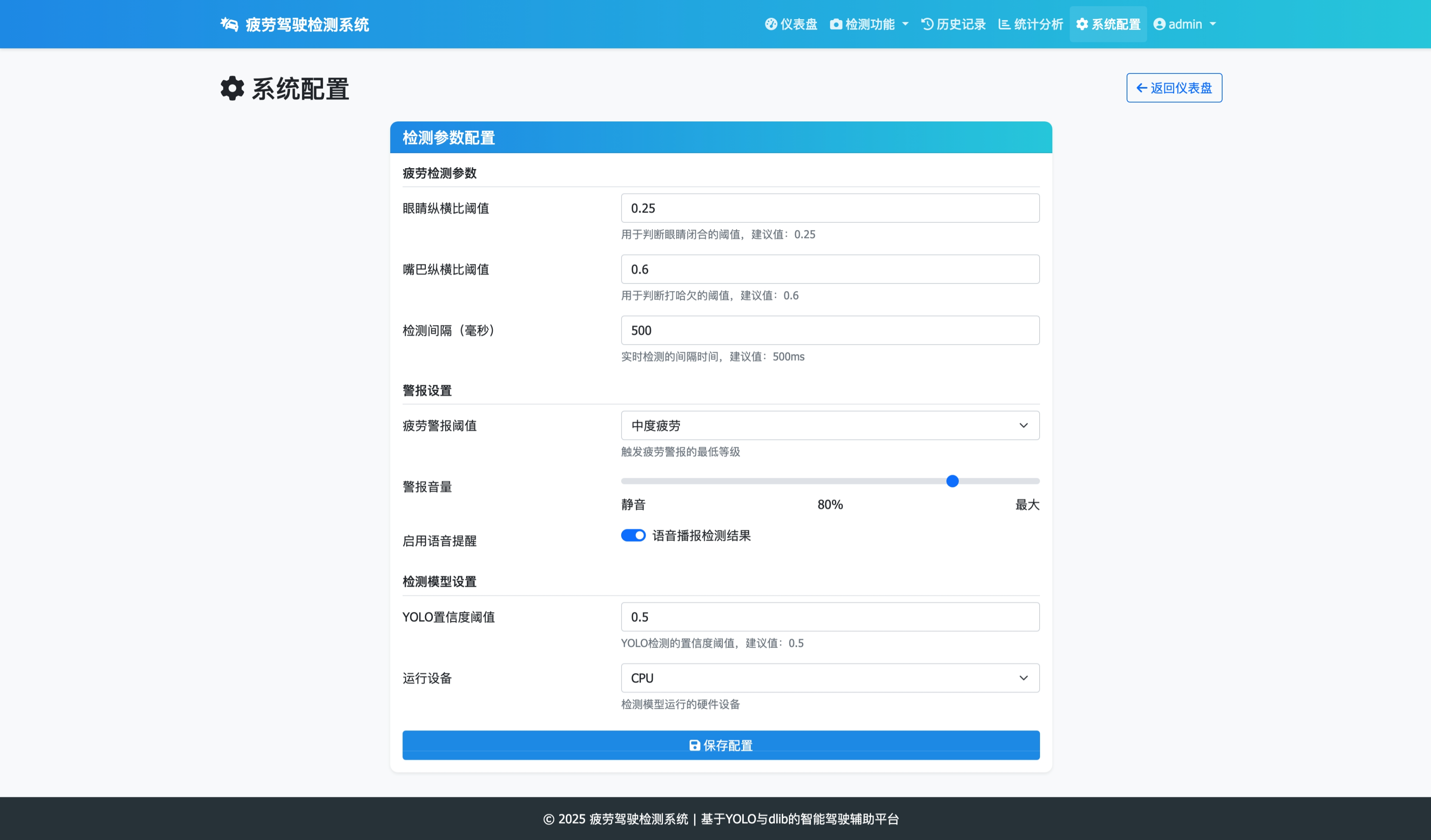Image resolution: width=1431 pixels, height=840 pixels.
Task: Click the eye aspect ratio threshold field
Action: click(x=830, y=208)
